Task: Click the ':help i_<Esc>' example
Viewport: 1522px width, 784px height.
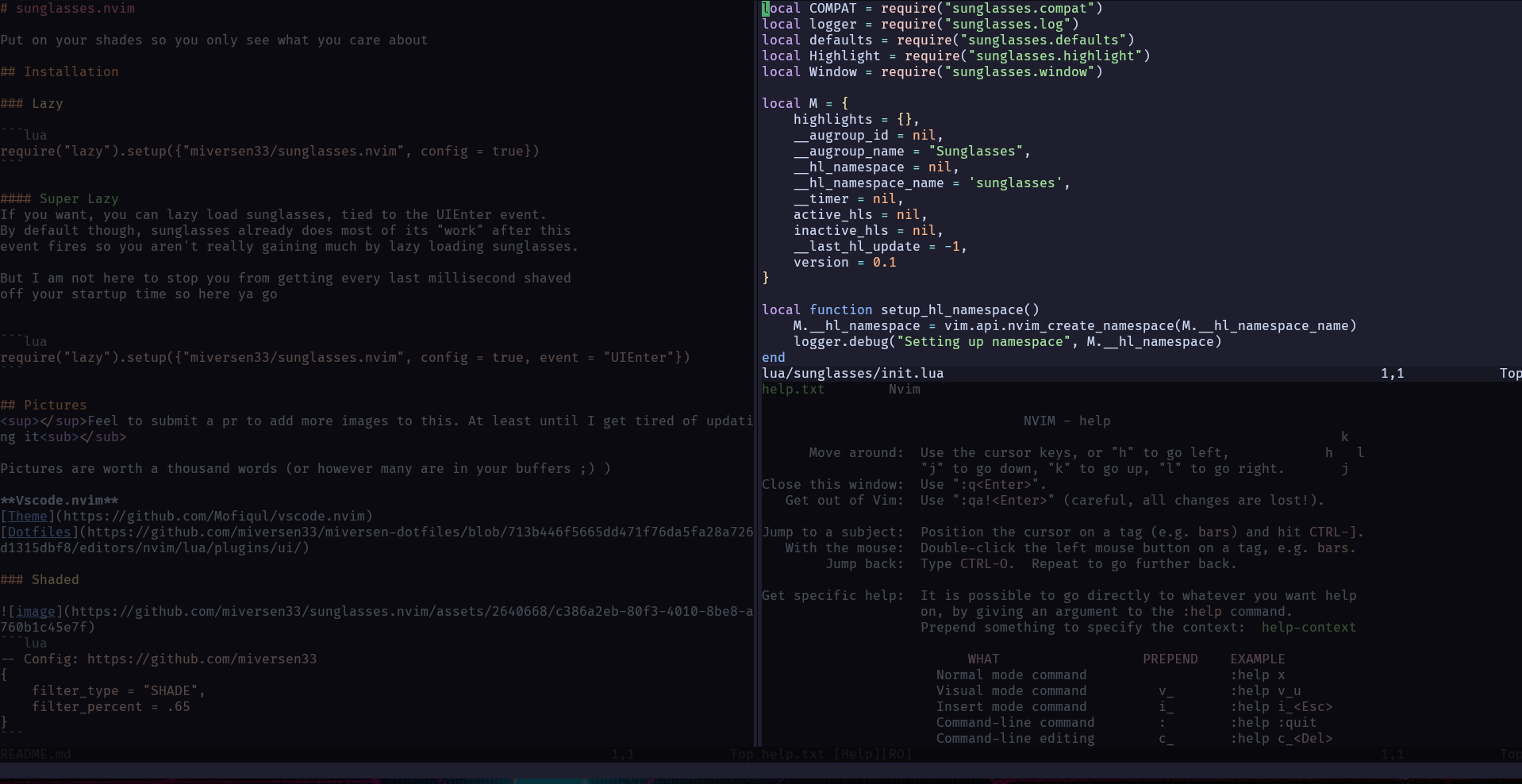Action: click(1282, 706)
